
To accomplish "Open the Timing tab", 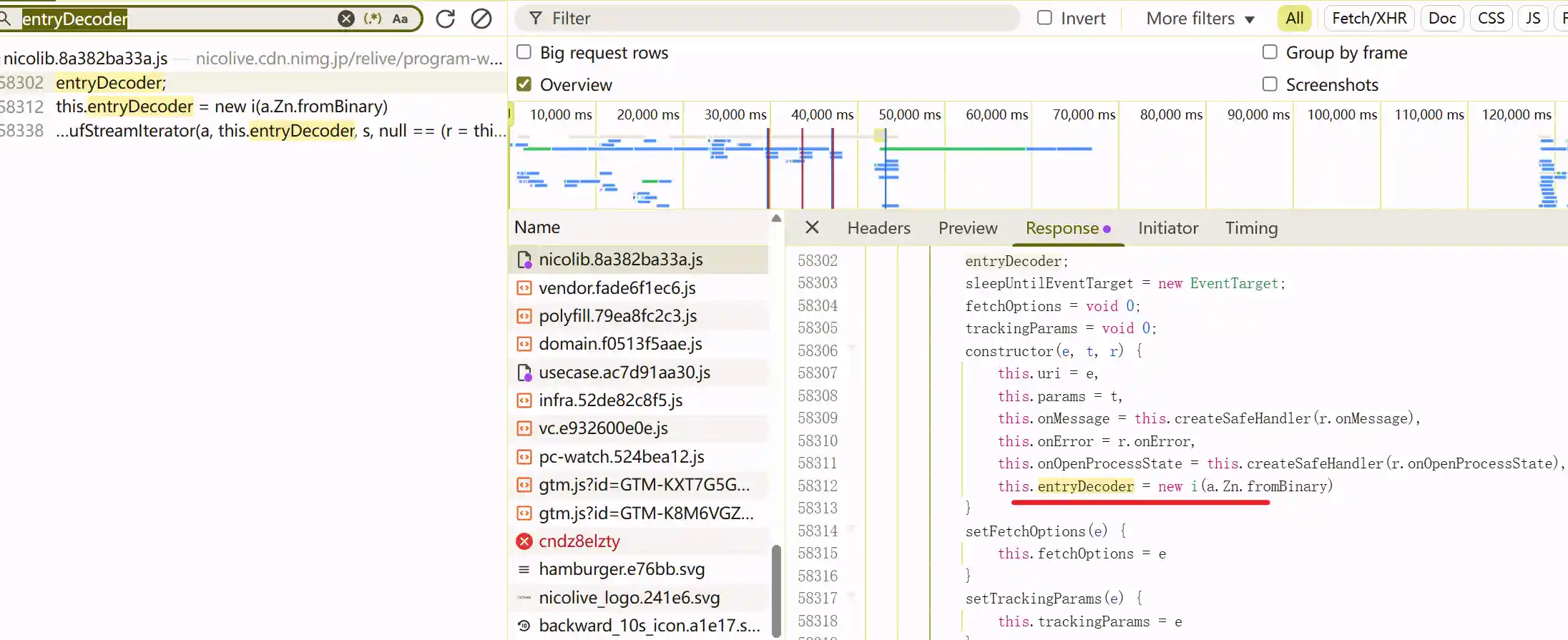I will (1251, 228).
